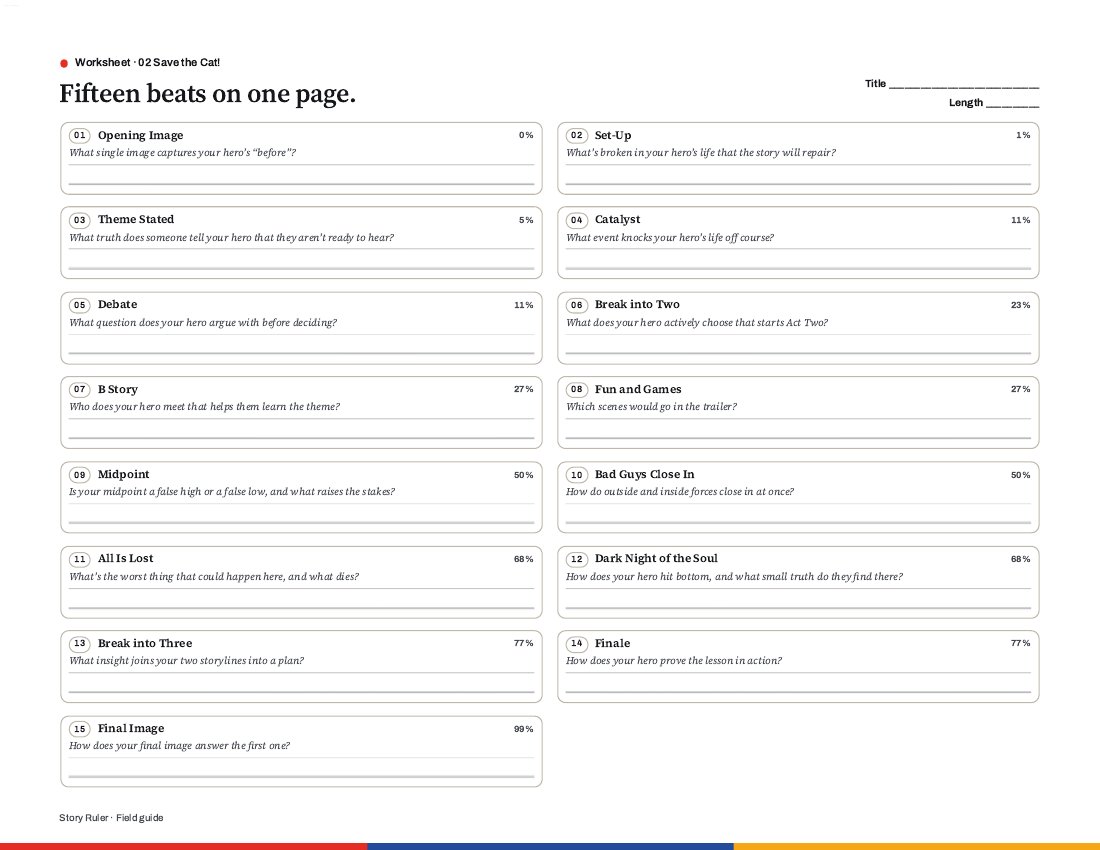
Task: Select the "Worksheet · 02 Save the Cat!" label
Action: coord(147,62)
